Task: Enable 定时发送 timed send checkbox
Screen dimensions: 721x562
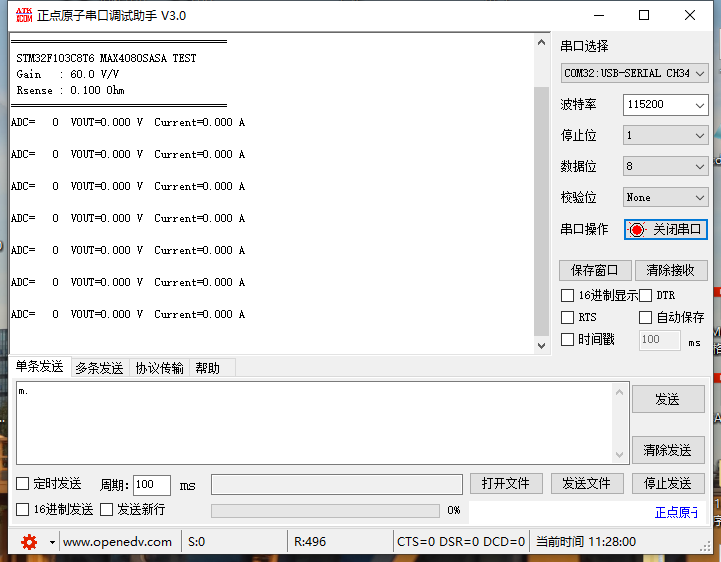Action: tap(23, 483)
